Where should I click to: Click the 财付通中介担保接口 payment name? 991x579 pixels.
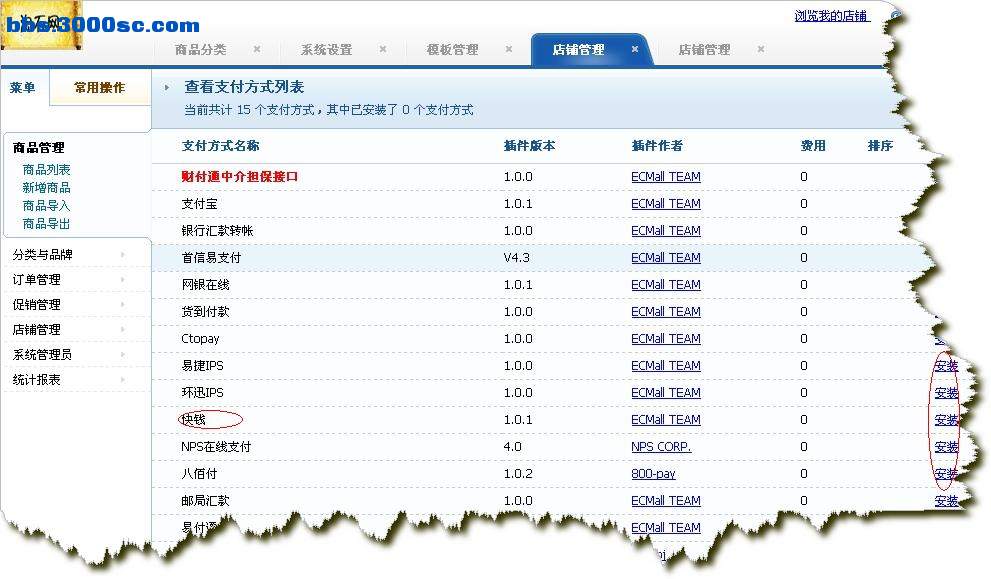[x=240, y=176]
